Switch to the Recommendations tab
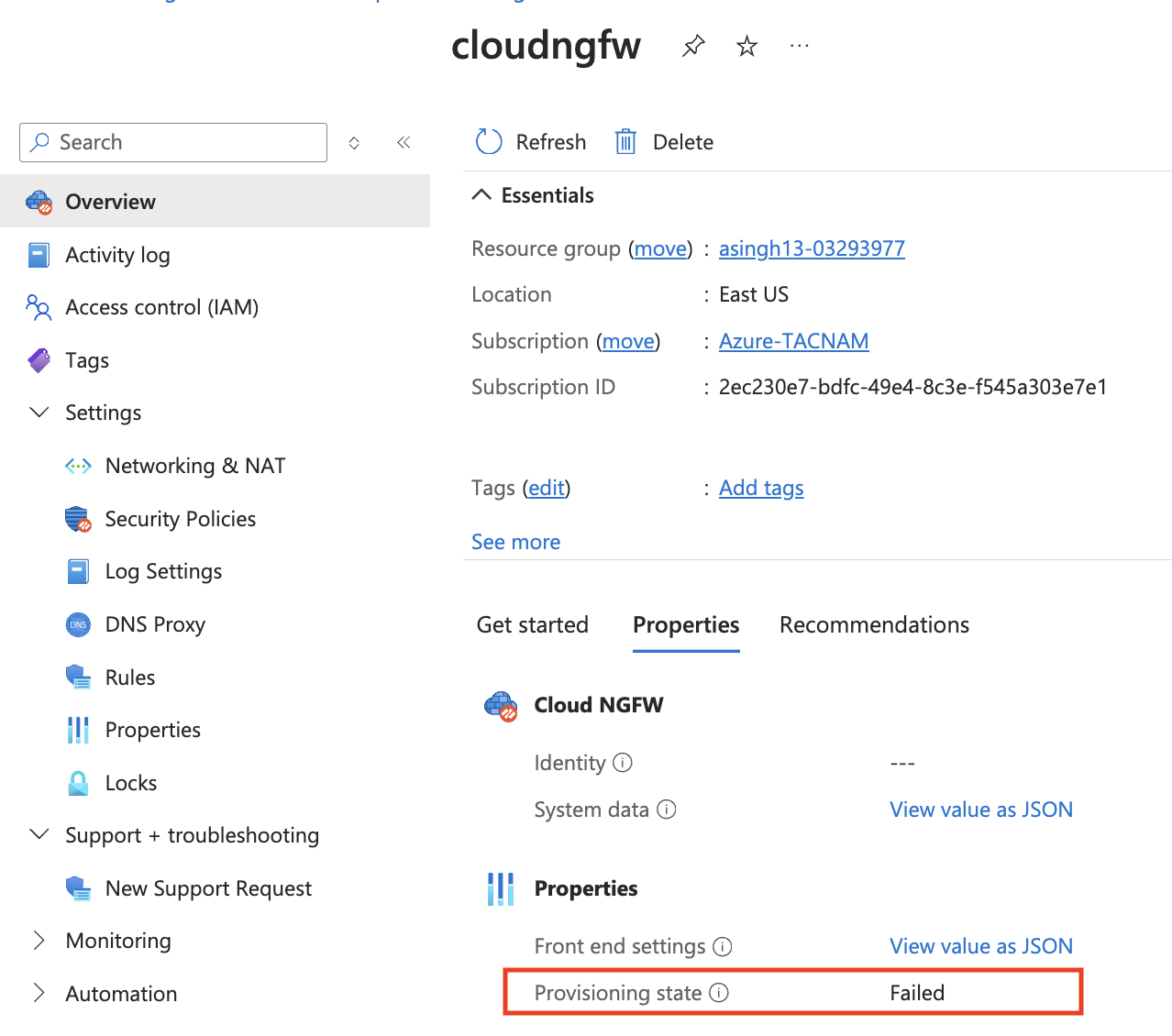The image size is (1172, 1036). coord(874,625)
